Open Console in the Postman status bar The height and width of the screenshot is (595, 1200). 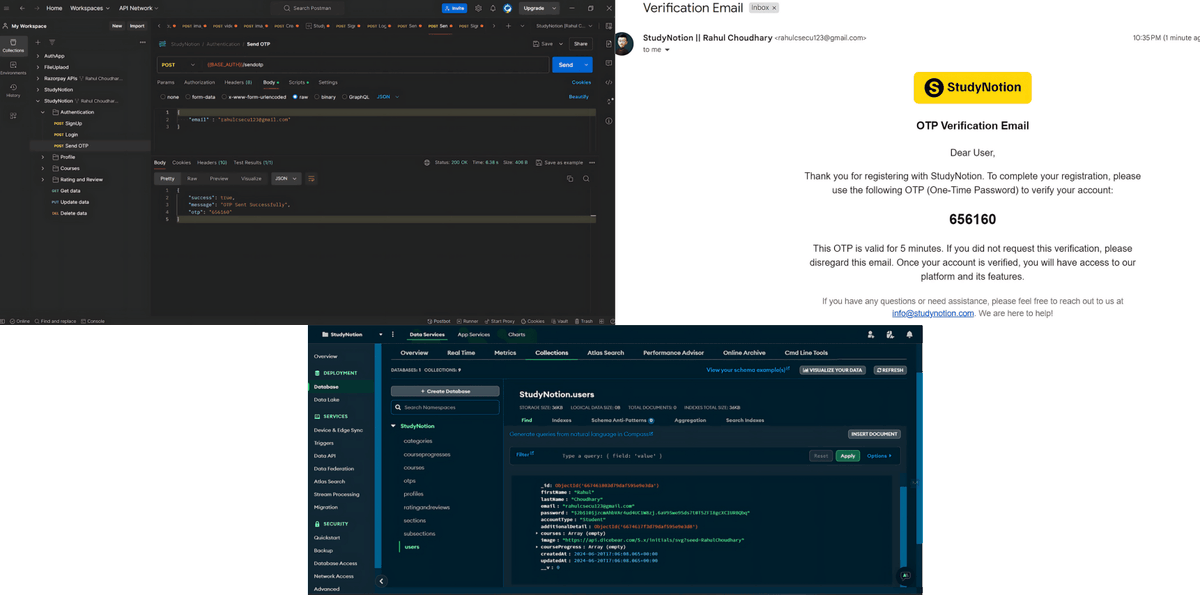click(91, 321)
